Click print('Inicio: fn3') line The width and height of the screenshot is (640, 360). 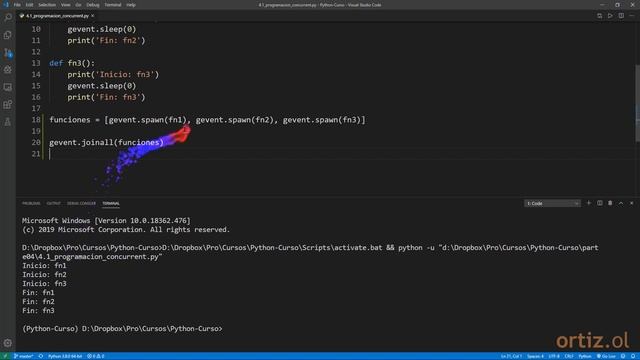[113, 75]
